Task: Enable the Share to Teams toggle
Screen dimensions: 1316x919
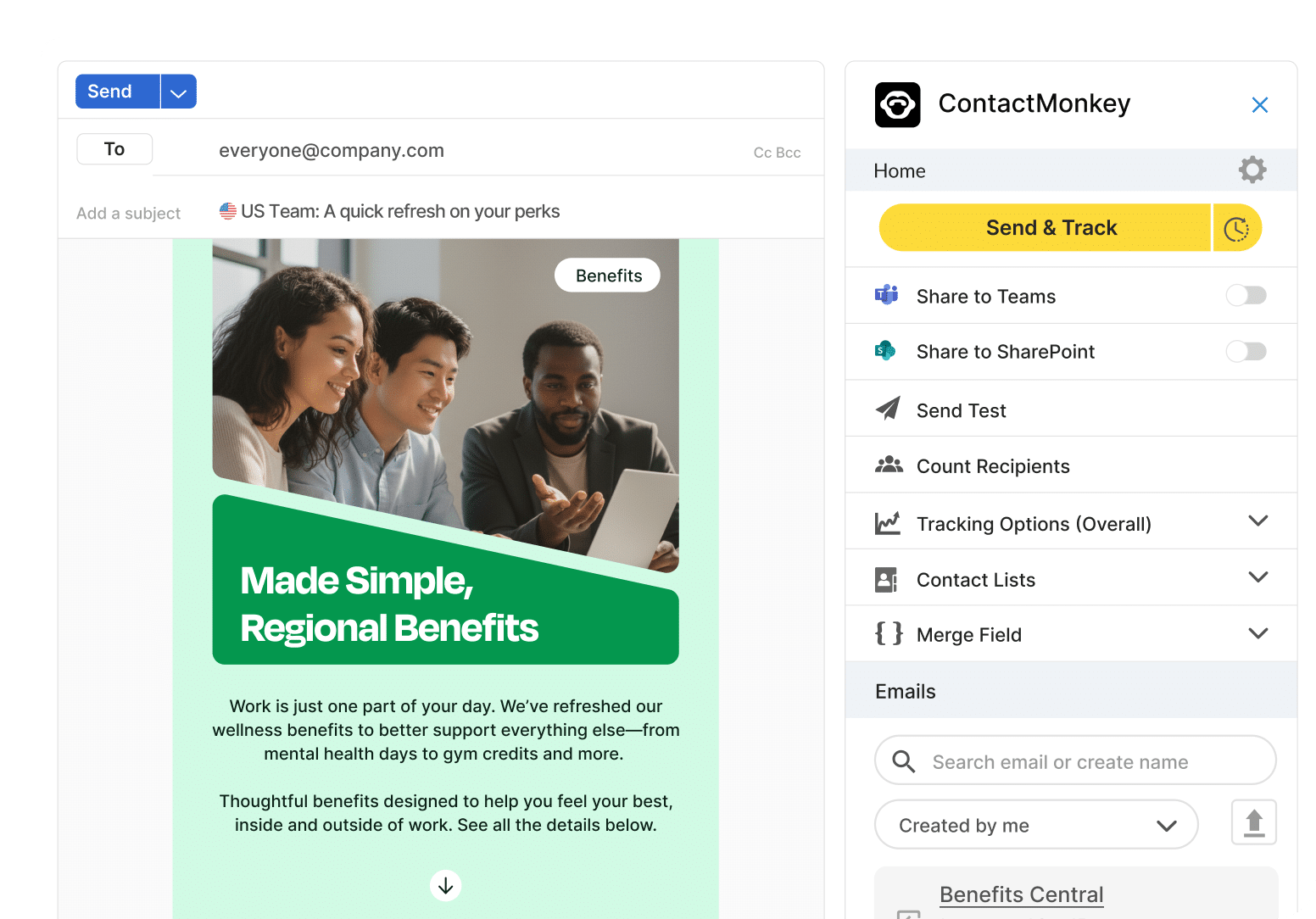Action: click(1246, 295)
